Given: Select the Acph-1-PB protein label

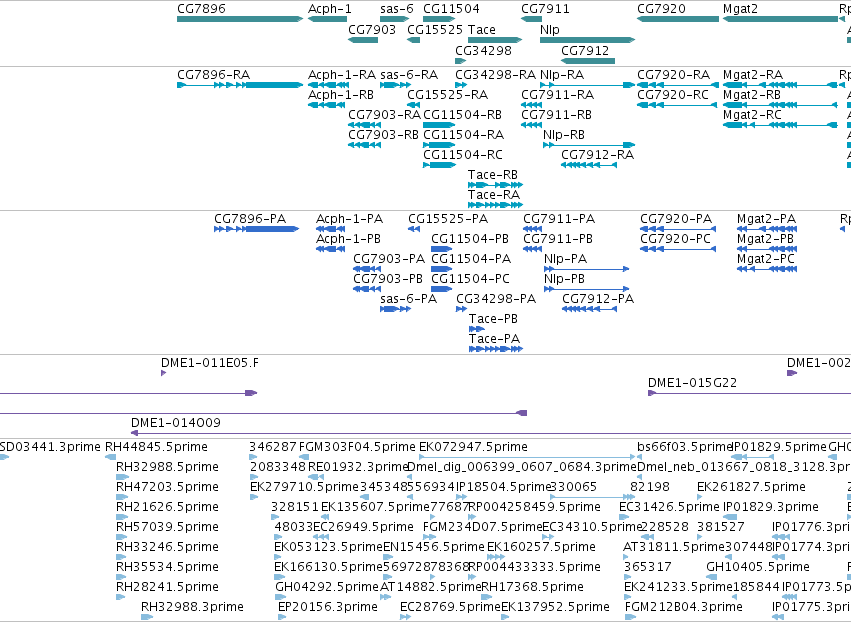Looking at the screenshot, I should (x=348, y=239).
